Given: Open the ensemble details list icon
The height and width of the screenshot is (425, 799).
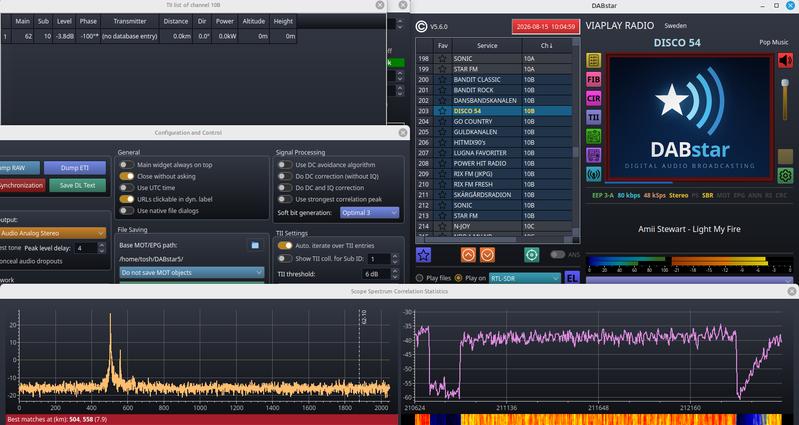Looking at the screenshot, I should 593,61.
